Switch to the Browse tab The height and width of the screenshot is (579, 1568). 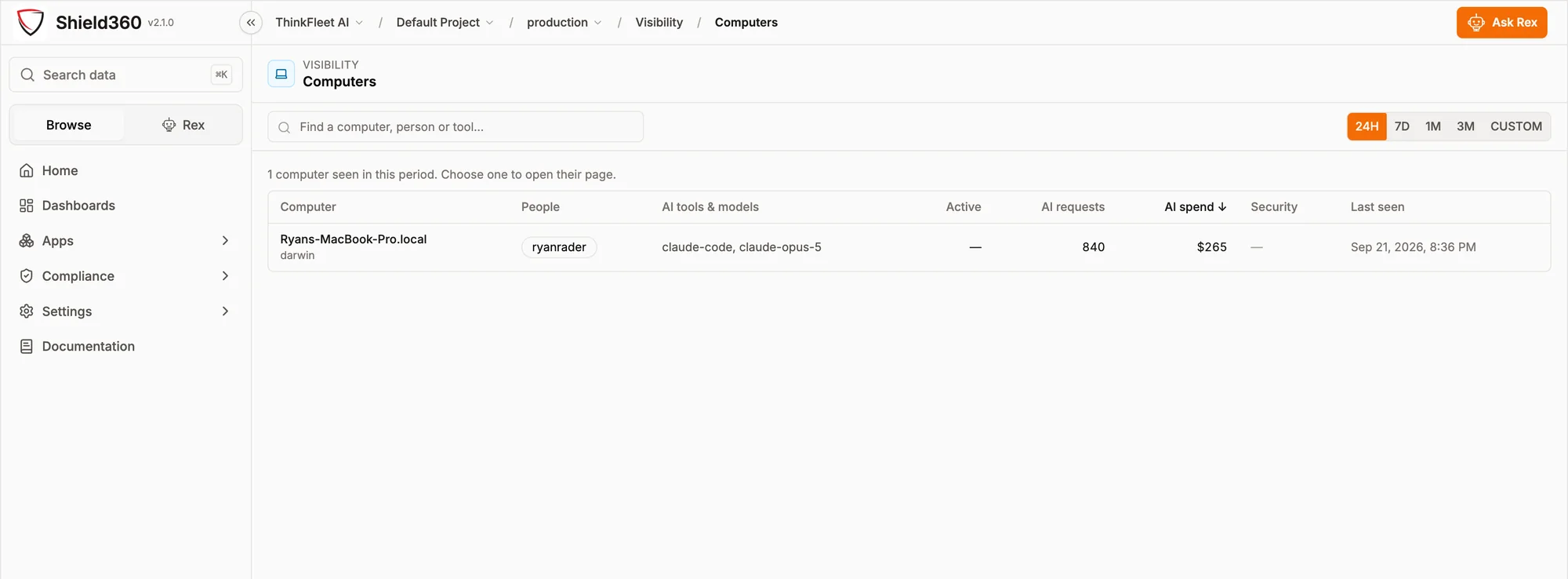(x=69, y=125)
